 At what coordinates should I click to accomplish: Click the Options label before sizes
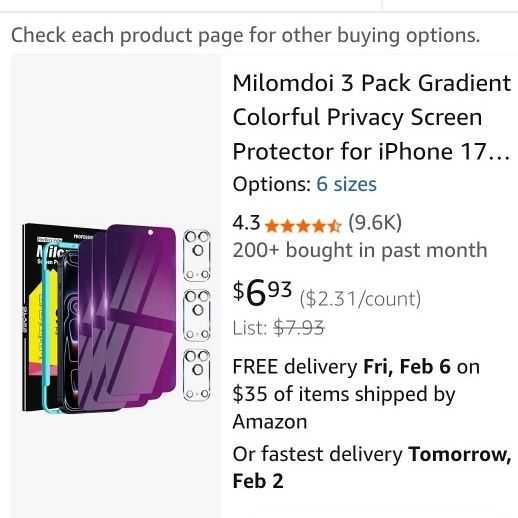point(272,184)
